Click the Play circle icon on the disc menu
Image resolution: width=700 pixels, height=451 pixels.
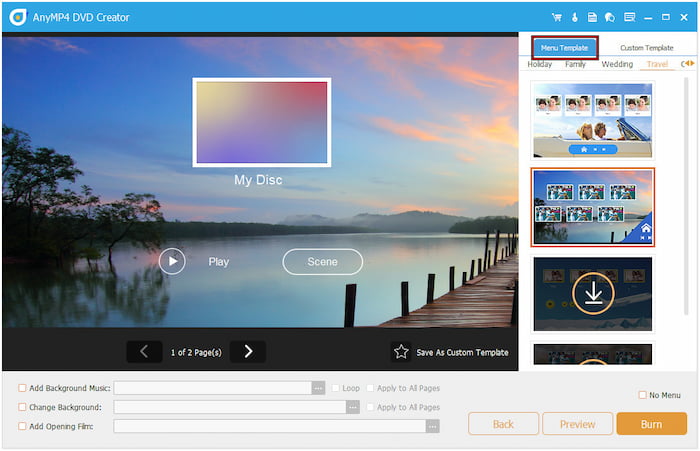pos(172,261)
